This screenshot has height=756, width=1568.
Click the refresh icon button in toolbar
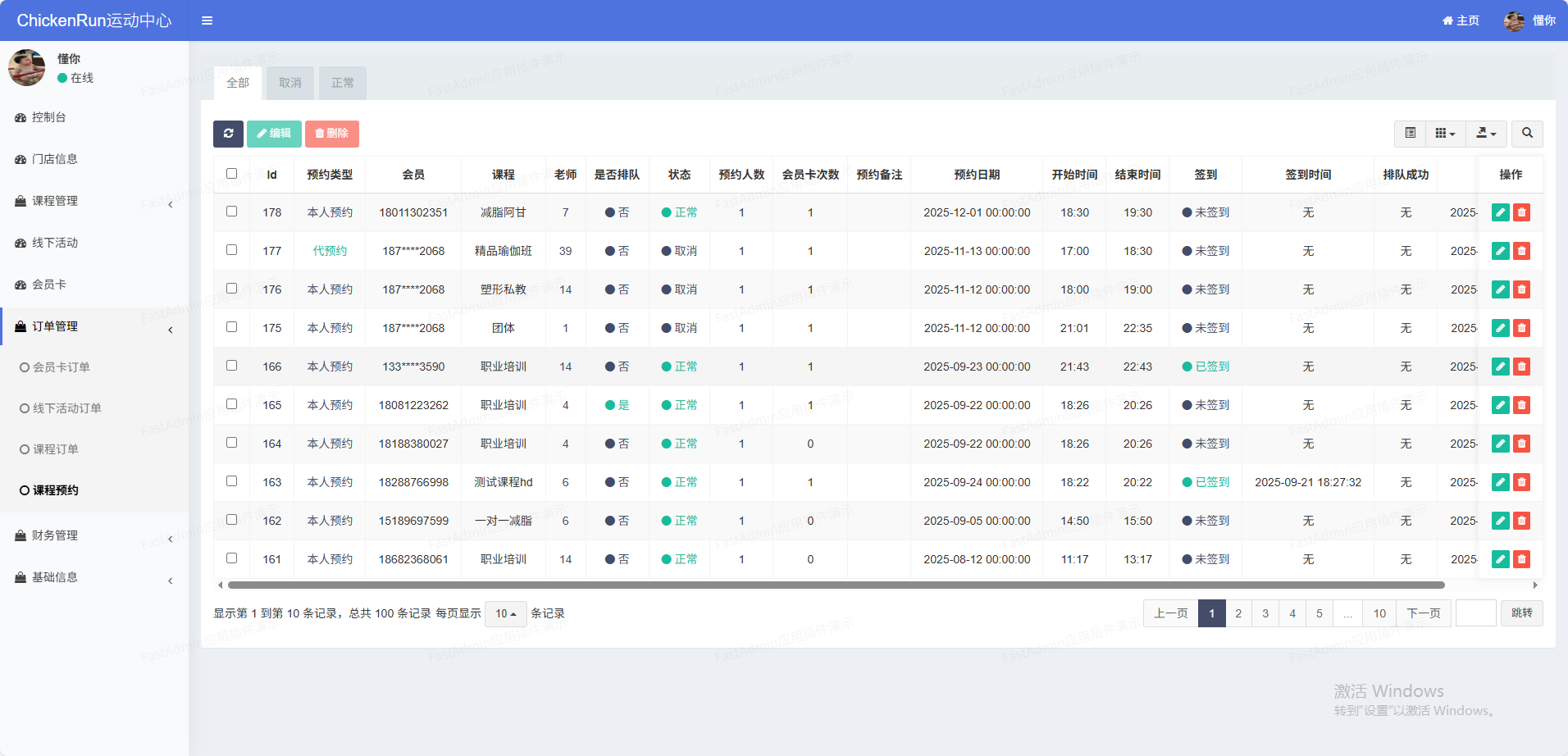click(x=228, y=134)
